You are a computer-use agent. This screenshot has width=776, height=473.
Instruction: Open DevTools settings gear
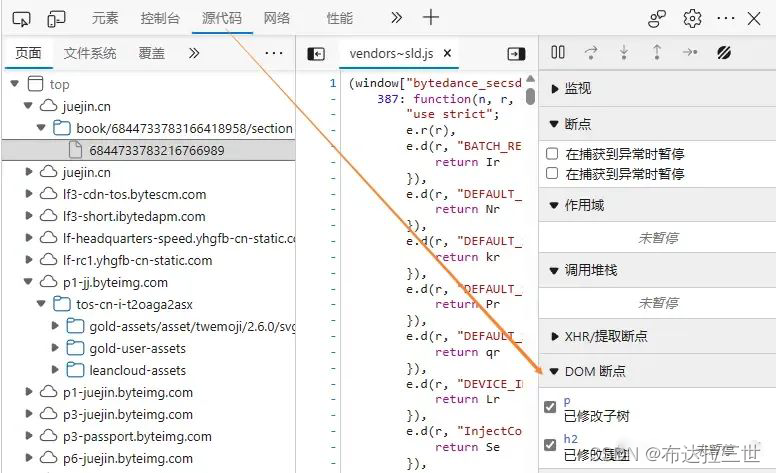point(692,19)
